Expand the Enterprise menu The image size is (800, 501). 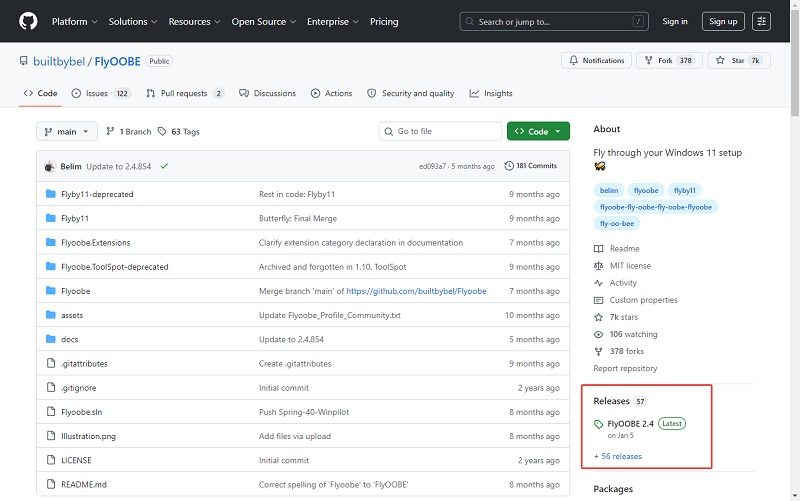[x=333, y=21]
